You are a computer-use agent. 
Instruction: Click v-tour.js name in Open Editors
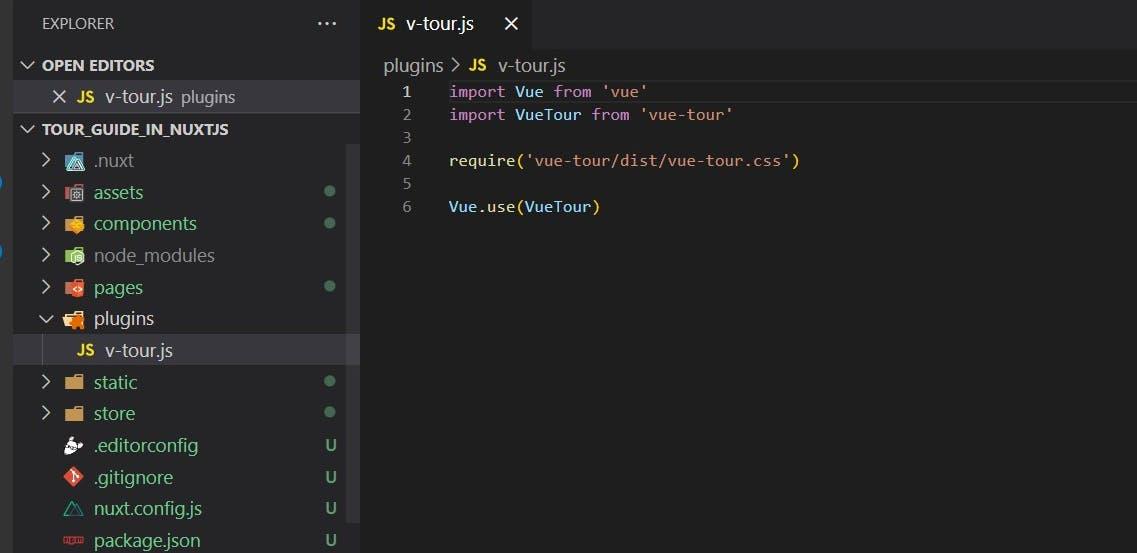click(139, 97)
